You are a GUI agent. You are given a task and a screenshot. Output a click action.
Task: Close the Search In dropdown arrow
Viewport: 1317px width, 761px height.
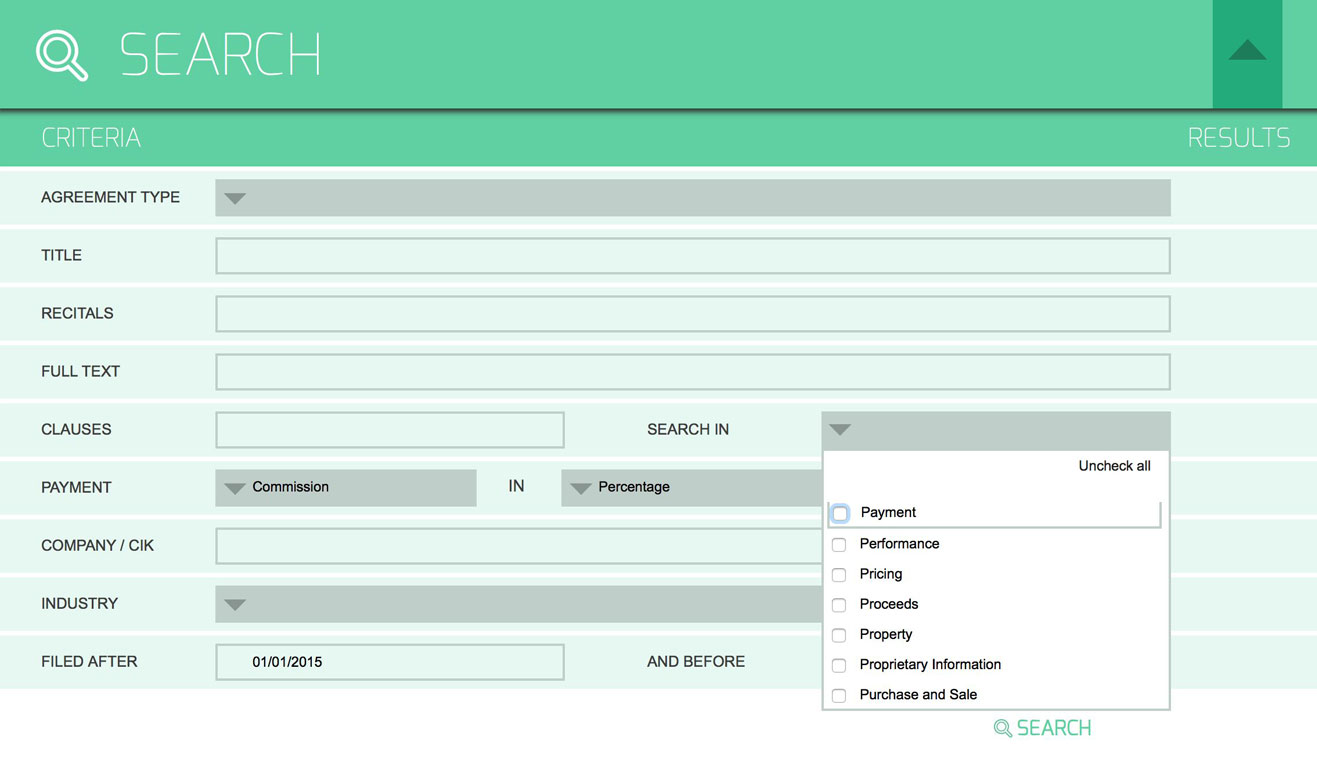tap(840, 430)
